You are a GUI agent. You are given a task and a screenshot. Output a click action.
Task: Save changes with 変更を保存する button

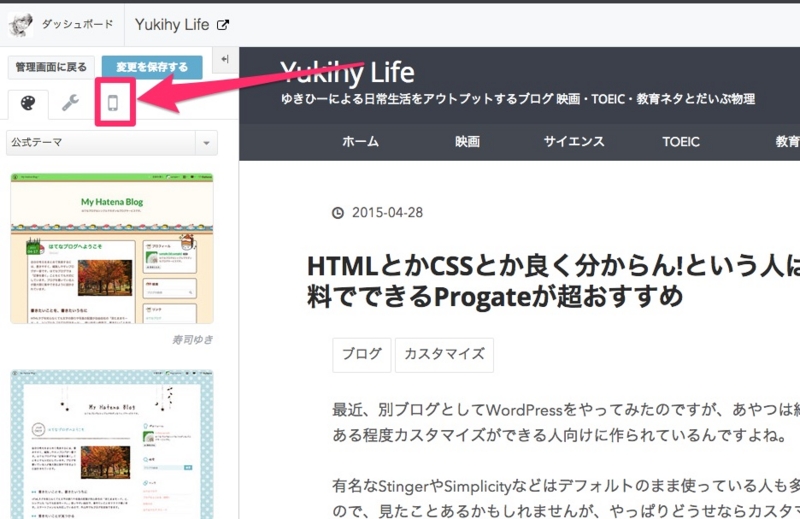tap(152, 67)
